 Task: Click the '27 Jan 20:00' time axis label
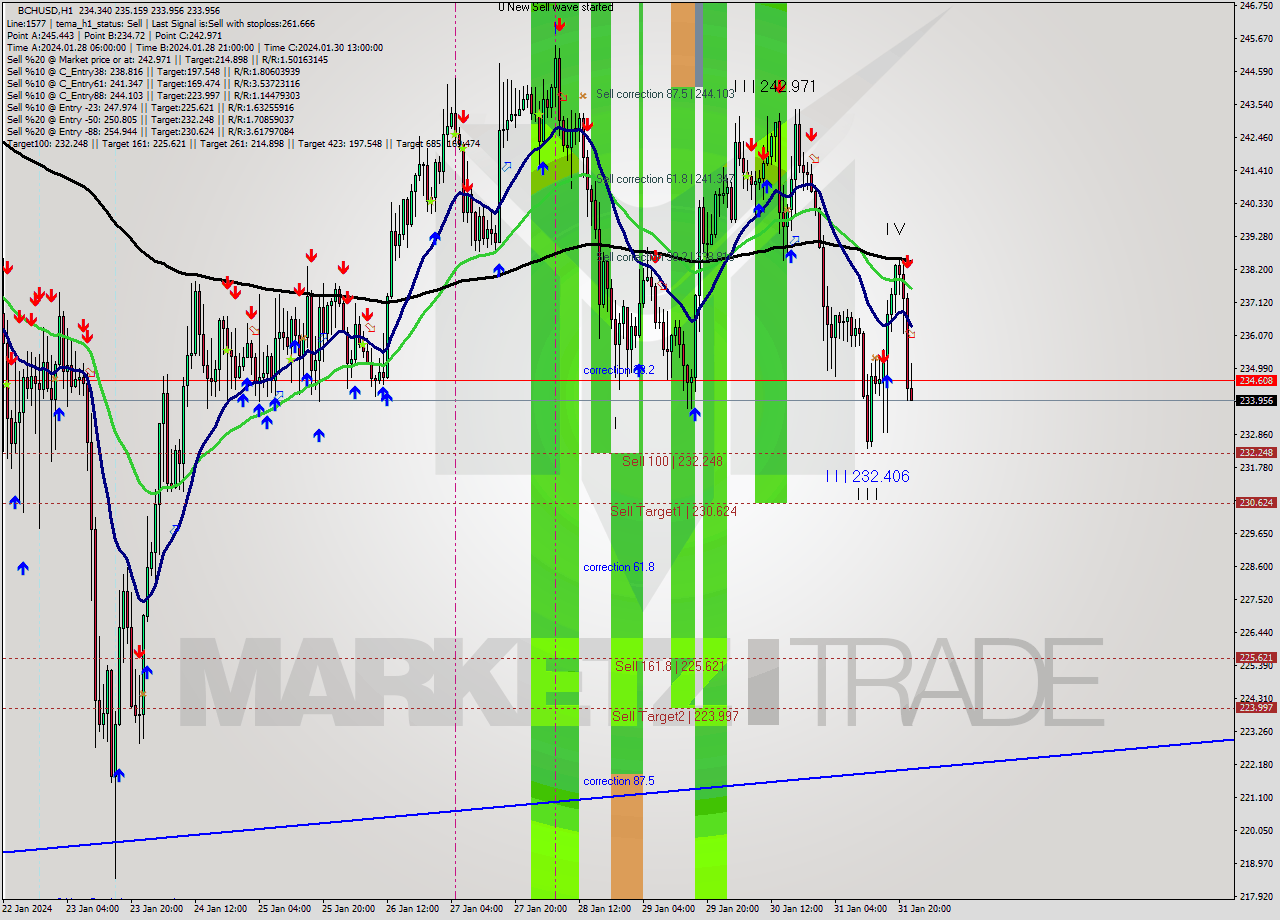coord(540,909)
